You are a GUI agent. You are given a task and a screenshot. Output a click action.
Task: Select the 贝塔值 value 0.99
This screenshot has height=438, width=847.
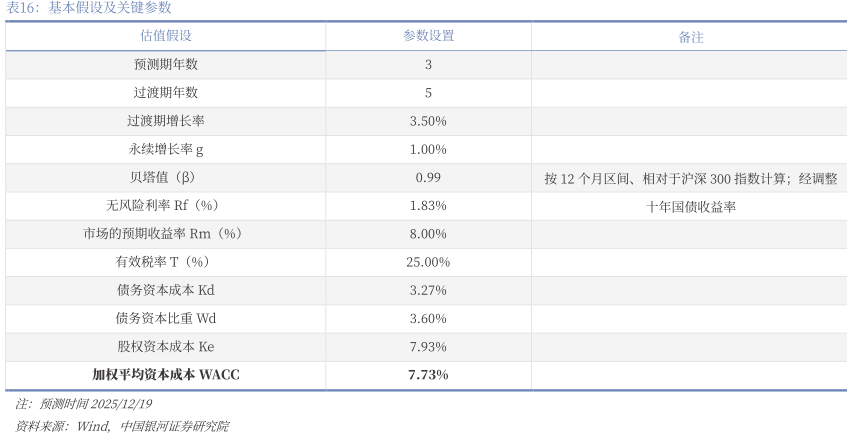tap(428, 177)
